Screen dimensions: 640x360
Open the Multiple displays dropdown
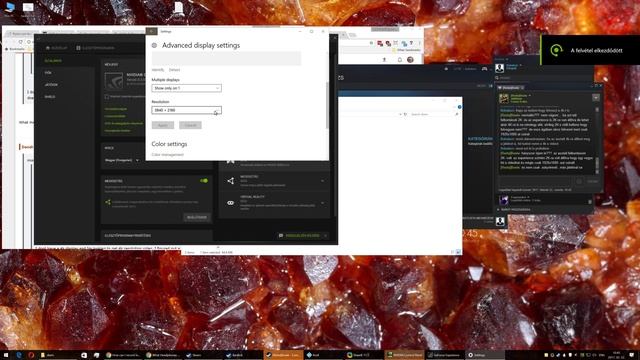[x=187, y=88]
